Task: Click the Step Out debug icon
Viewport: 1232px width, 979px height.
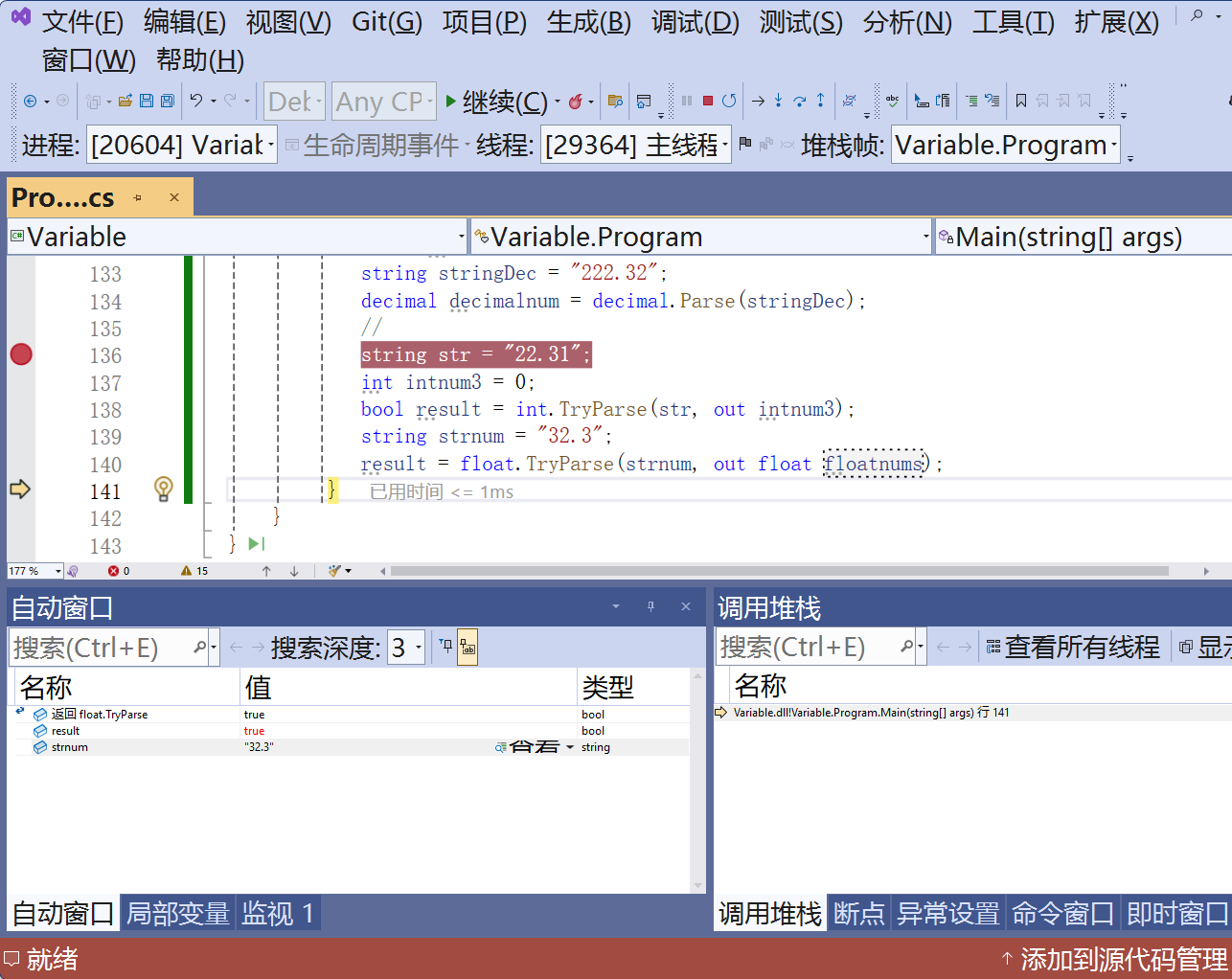Action: 820,102
